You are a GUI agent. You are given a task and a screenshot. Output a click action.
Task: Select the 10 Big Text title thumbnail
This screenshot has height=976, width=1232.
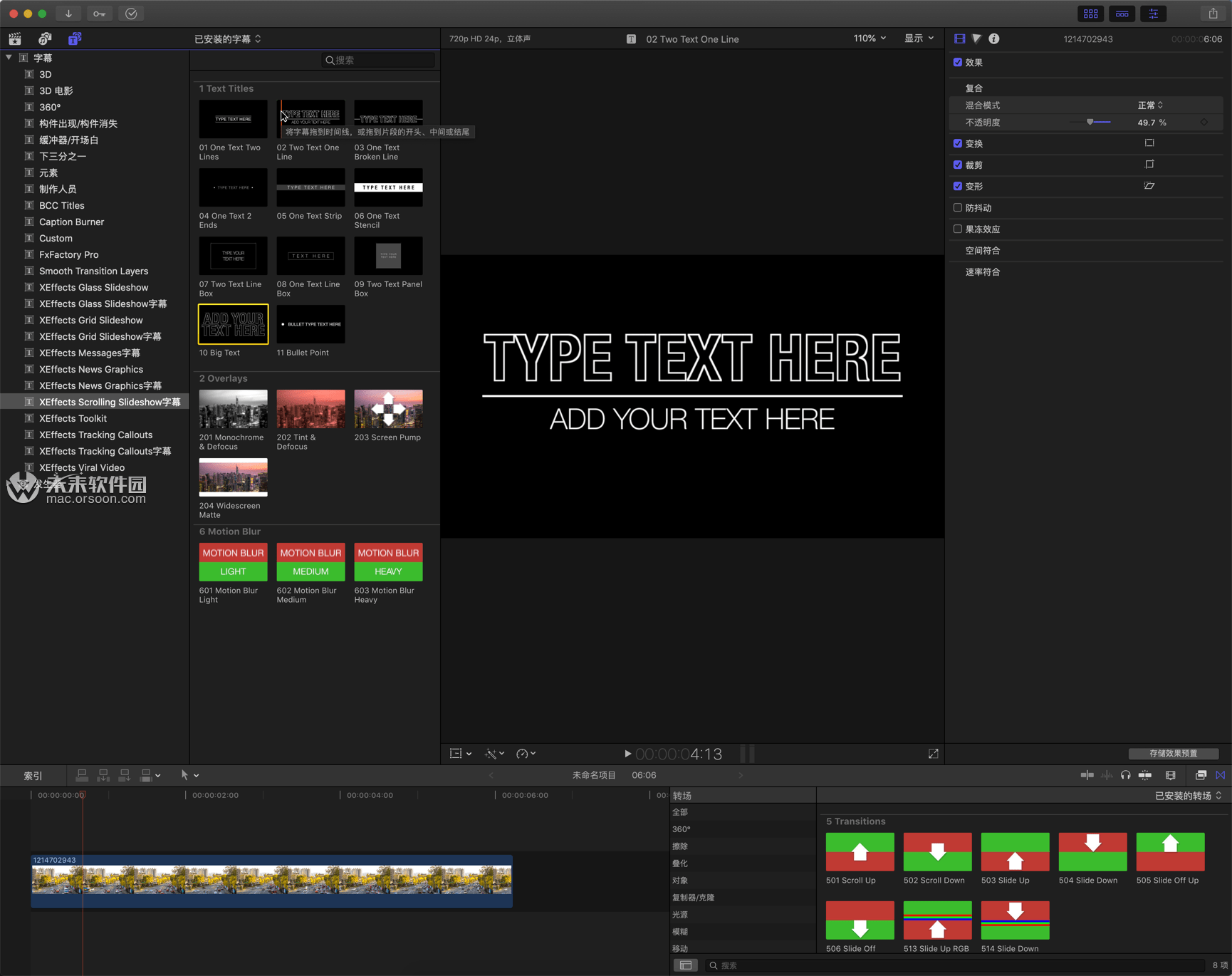point(234,324)
